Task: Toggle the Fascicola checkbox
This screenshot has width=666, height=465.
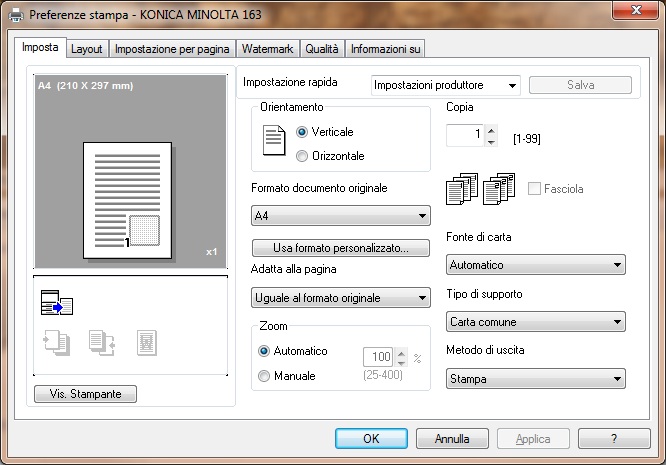Action: pyautogui.click(x=534, y=189)
